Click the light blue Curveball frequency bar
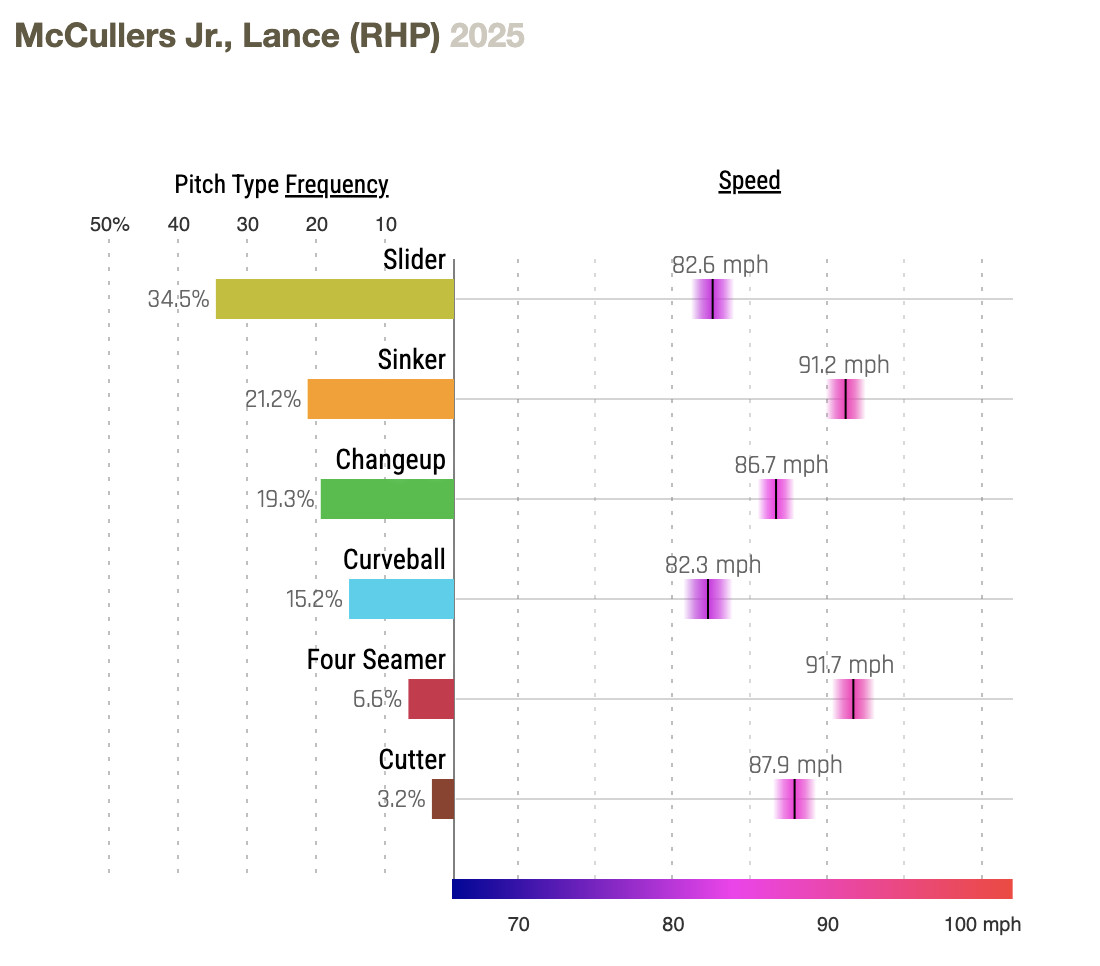Screen dimensions: 1100x966 pos(401,599)
